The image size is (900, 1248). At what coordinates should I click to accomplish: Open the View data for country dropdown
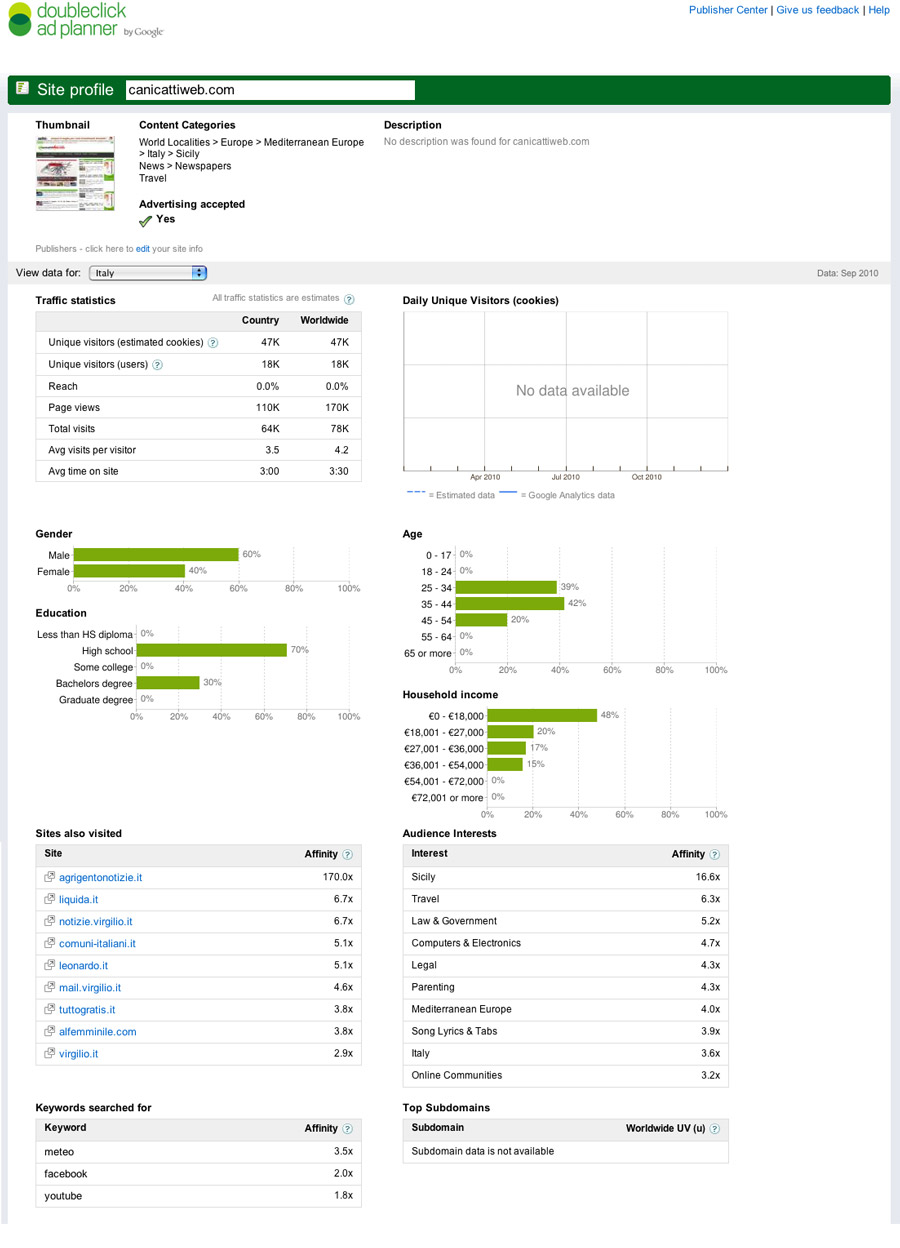148,273
